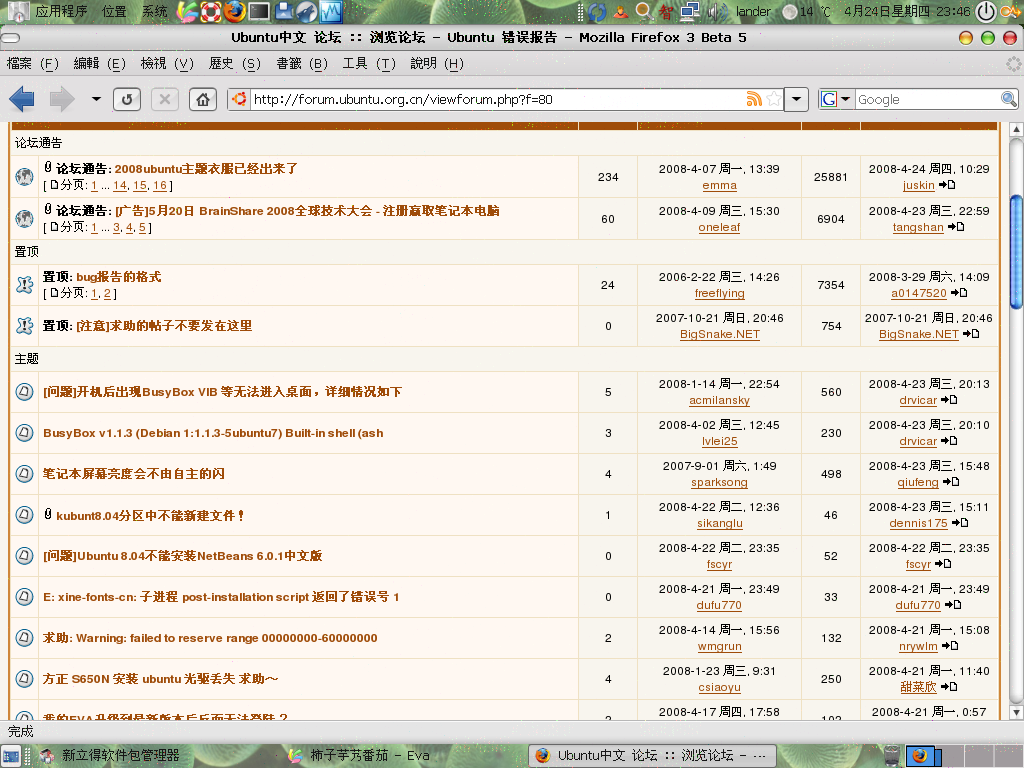1024x768 pixels.
Task: Click the workspace switcher Firefox workspace
Action: (x=920, y=756)
